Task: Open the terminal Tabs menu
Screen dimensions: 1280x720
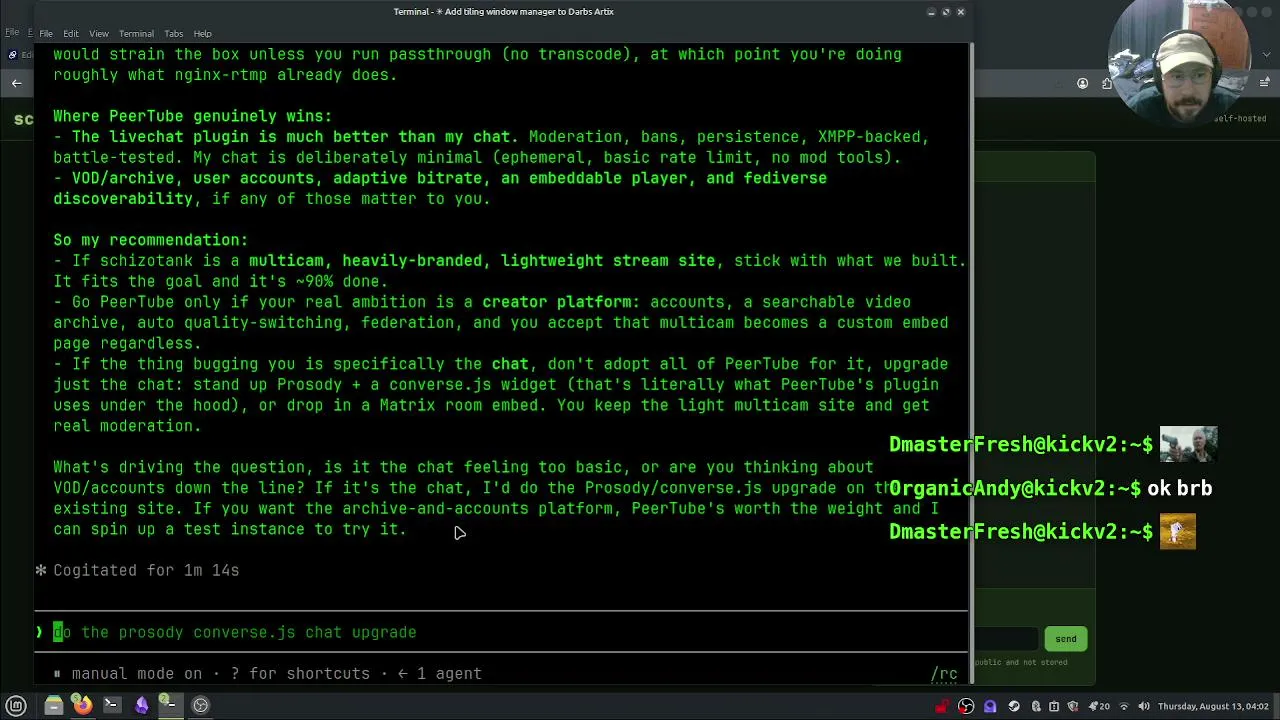Action: click(x=174, y=33)
